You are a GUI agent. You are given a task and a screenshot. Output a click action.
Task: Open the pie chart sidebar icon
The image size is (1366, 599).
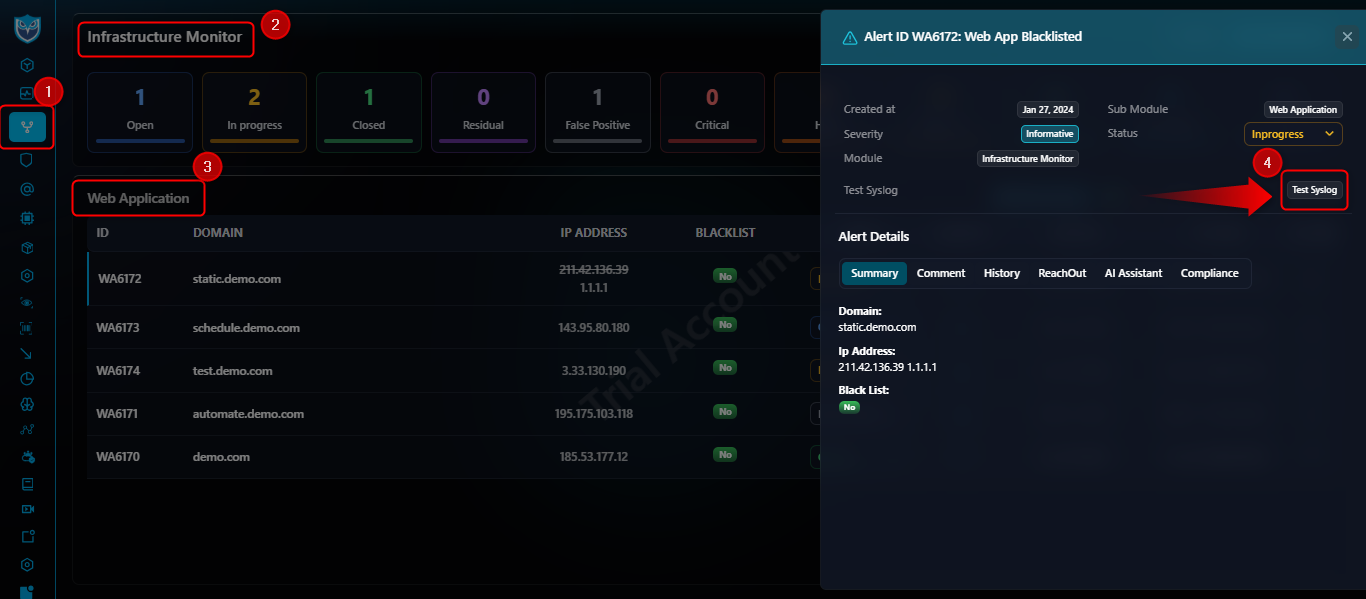27,379
